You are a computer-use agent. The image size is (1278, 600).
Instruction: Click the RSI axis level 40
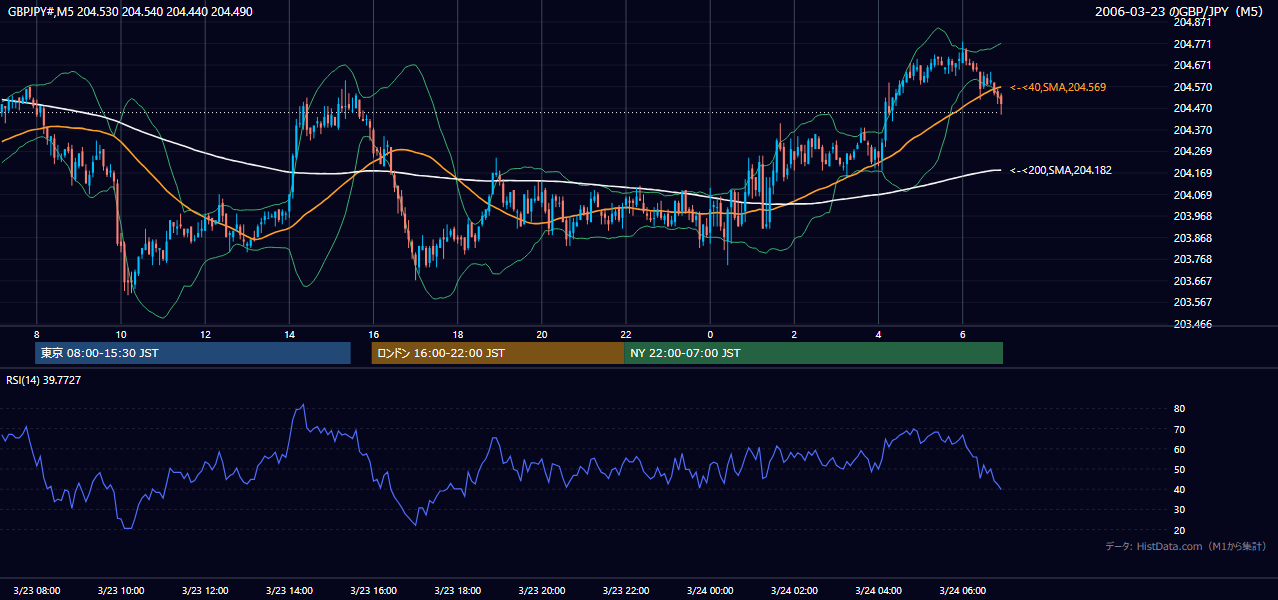pyautogui.click(x=1179, y=489)
